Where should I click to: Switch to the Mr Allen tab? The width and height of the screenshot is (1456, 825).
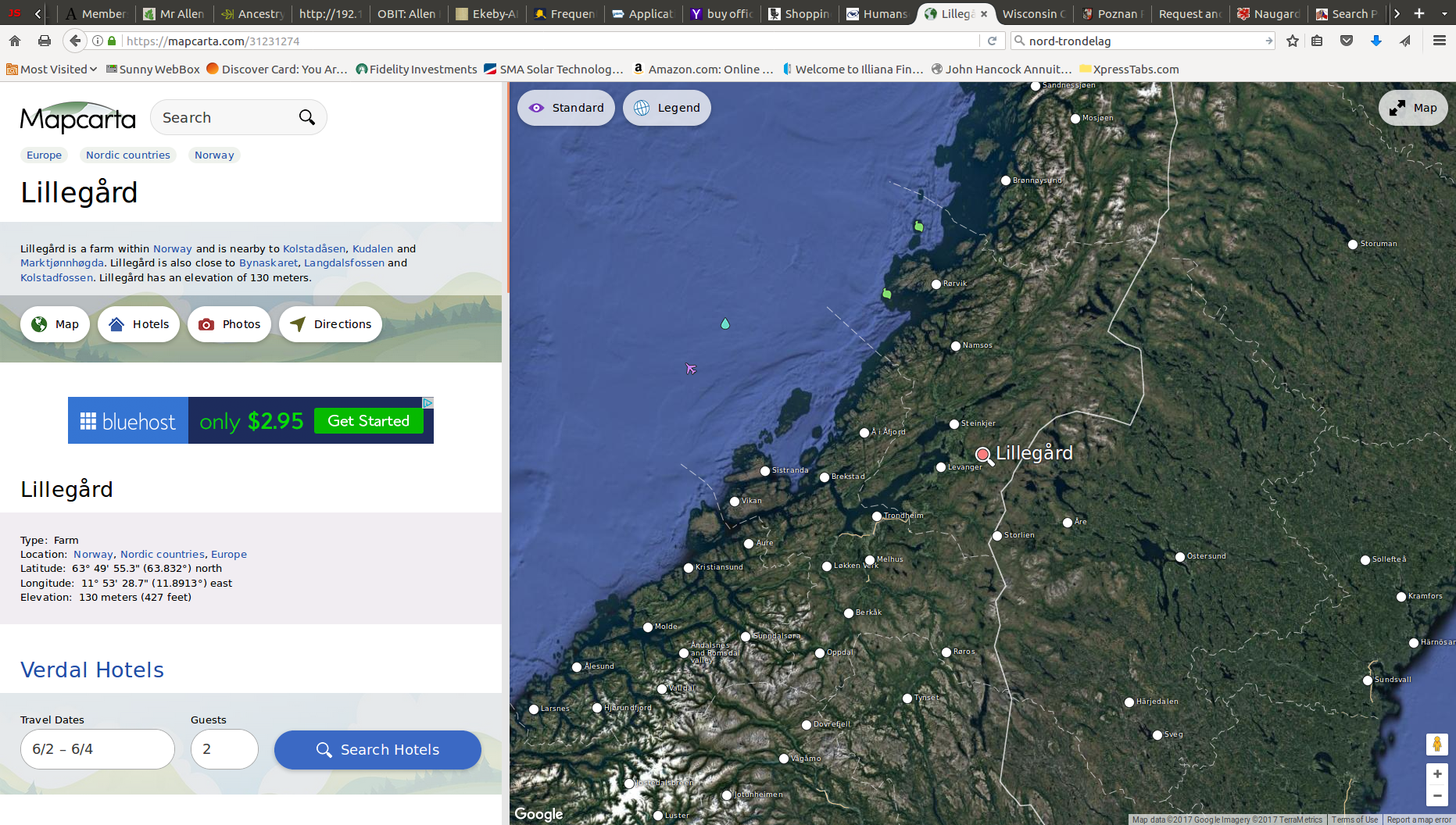[x=174, y=13]
